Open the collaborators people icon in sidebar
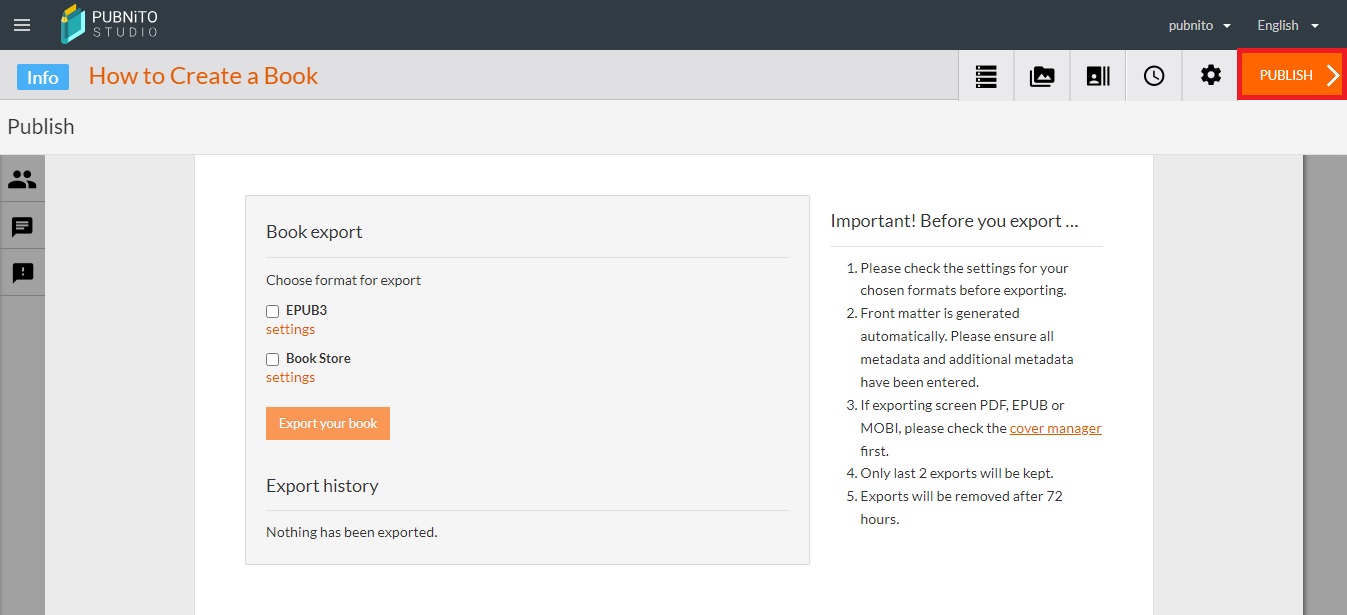This screenshot has height=615, width=1347. coord(22,179)
